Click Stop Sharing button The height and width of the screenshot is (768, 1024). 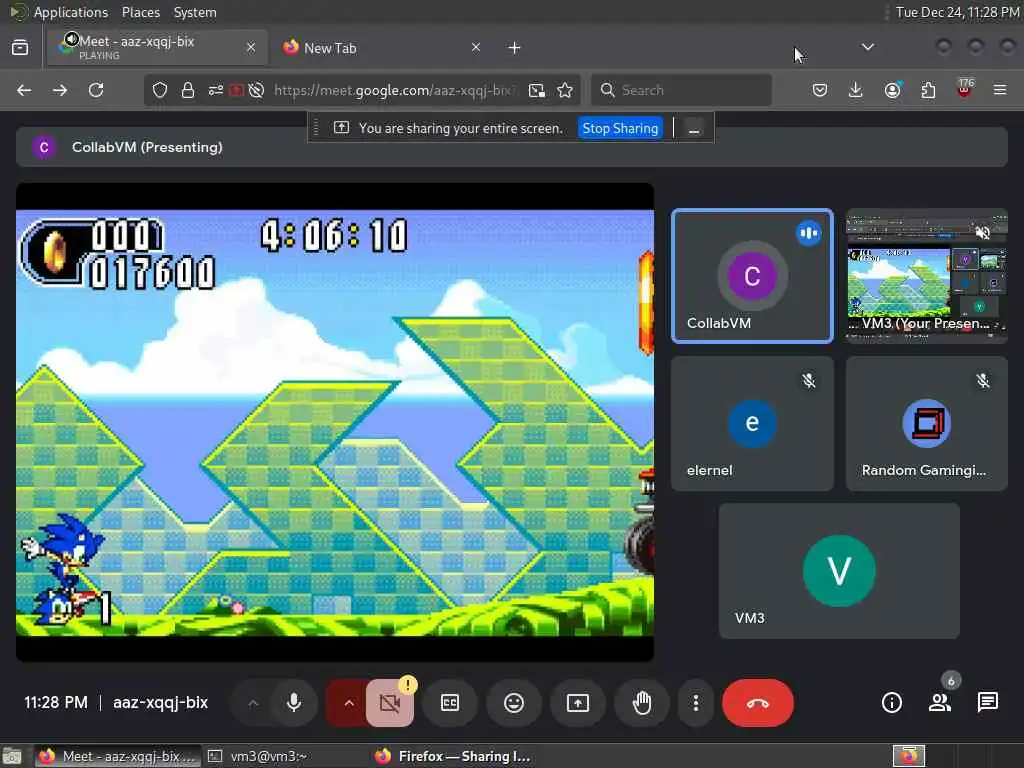(620, 128)
